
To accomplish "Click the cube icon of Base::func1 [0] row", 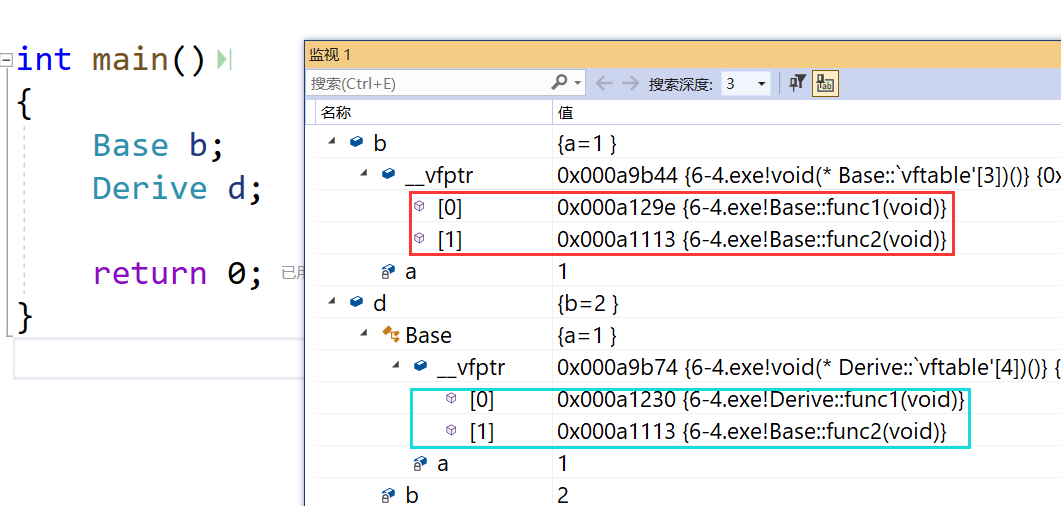I will pos(420,206).
